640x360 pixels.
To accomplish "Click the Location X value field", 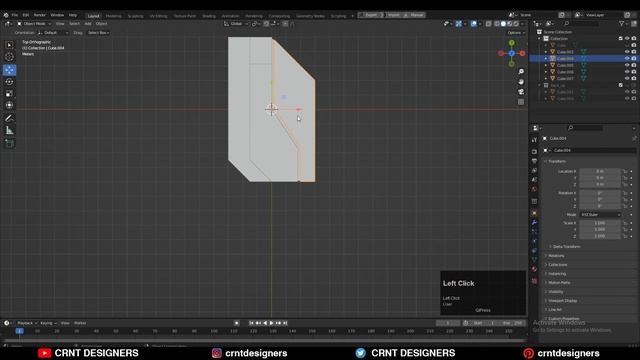I will [x=600, y=171].
